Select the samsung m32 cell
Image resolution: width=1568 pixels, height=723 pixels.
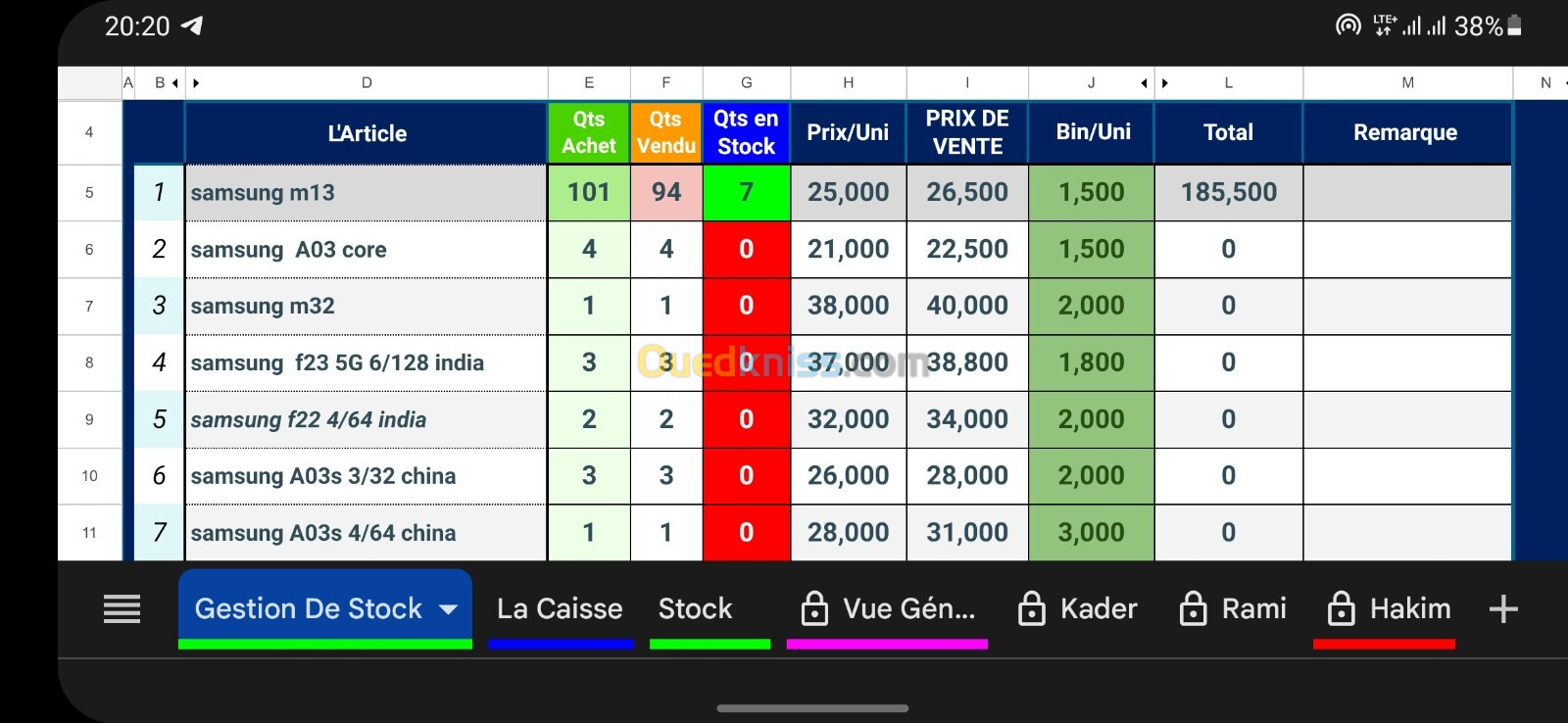pyautogui.click(x=367, y=306)
